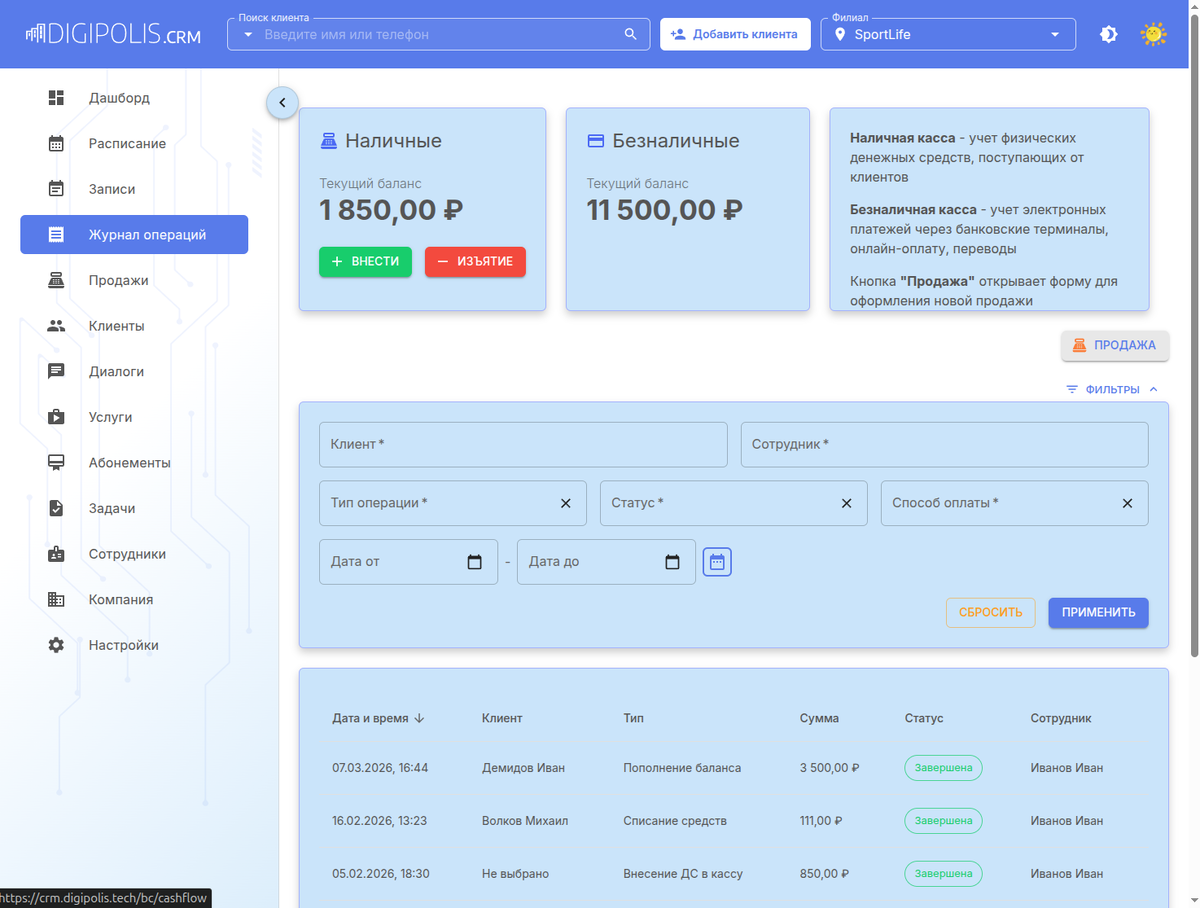Sort by Дата и время column header
This screenshot has height=908, width=1200.
coord(379,718)
